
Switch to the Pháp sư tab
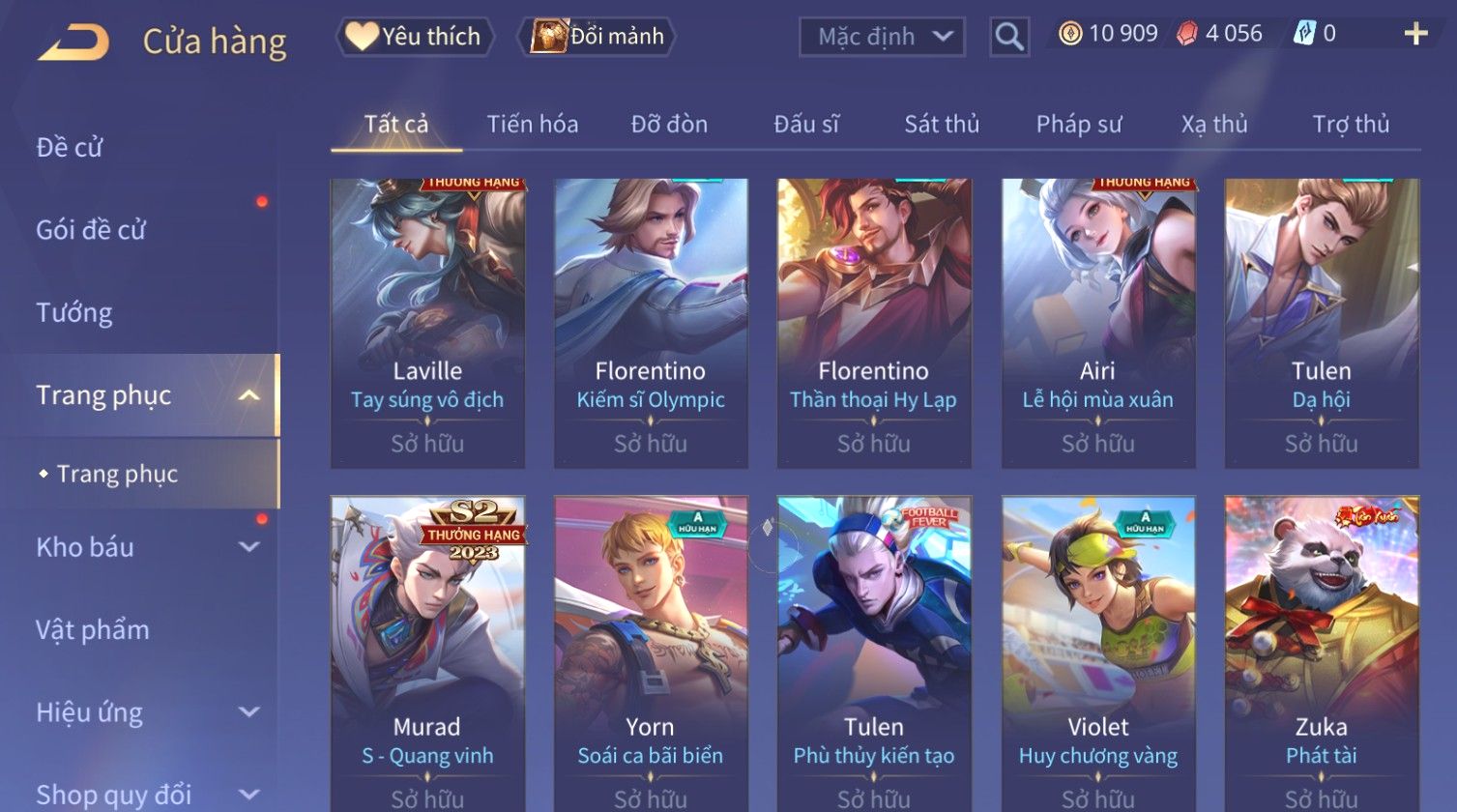[1079, 124]
